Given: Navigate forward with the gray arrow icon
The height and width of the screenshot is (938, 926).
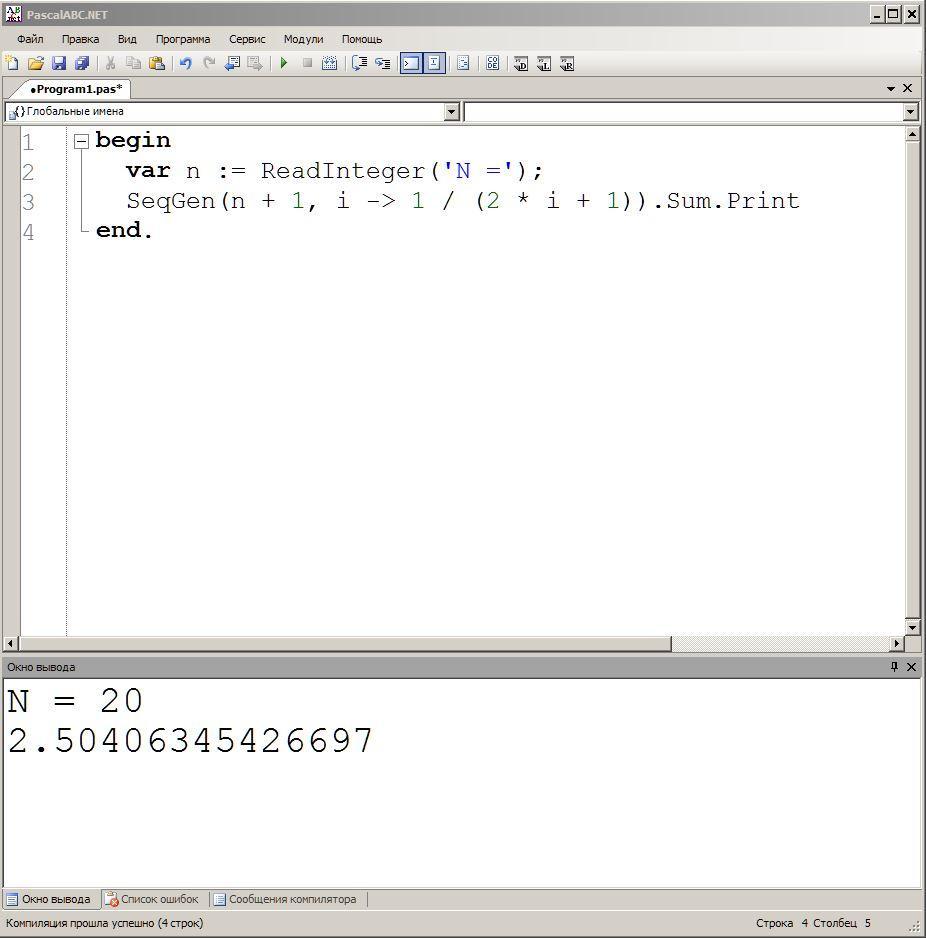Looking at the screenshot, I should (x=255, y=63).
